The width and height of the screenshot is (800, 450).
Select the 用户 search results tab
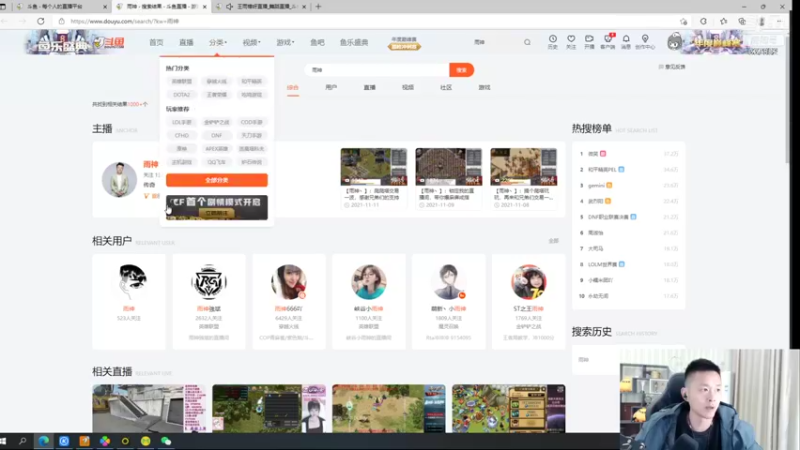331,87
